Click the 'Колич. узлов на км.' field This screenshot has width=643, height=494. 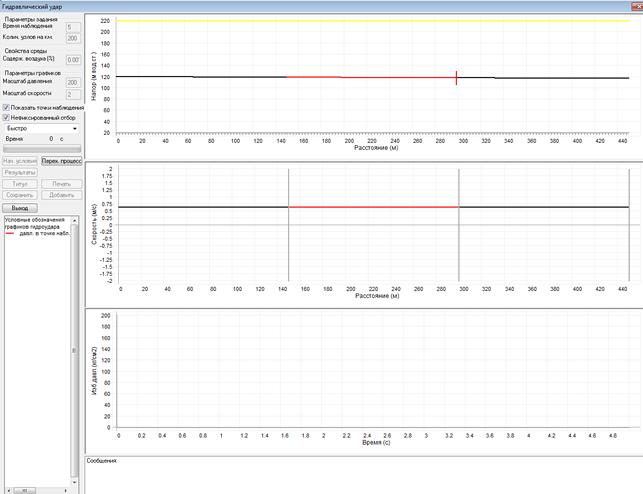pos(72,39)
